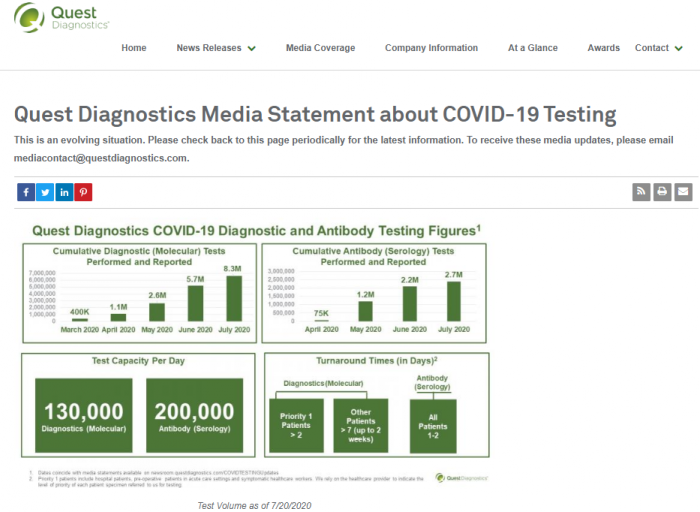
Task: Click the All Patients 1-2 box
Action: [433, 426]
